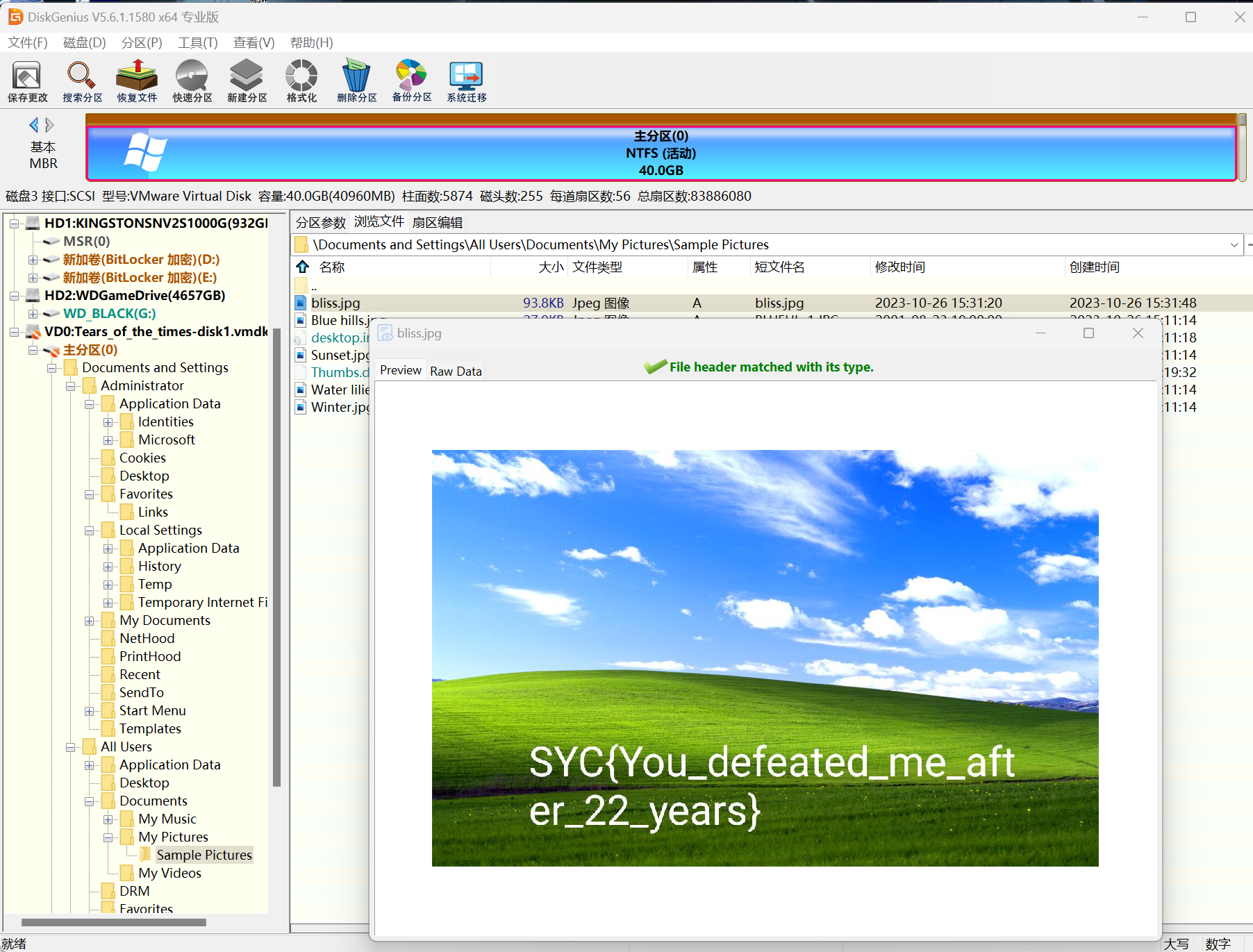Viewport: 1253px width, 952px height.
Task: Sort by Short Filename (短文件名) column
Action: [779, 267]
